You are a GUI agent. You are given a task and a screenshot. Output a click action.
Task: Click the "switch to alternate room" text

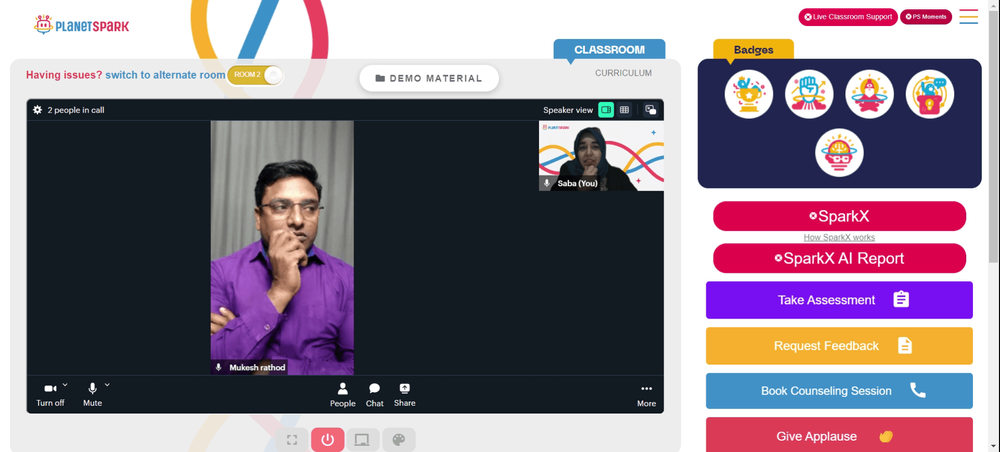(x=165, y=75)
